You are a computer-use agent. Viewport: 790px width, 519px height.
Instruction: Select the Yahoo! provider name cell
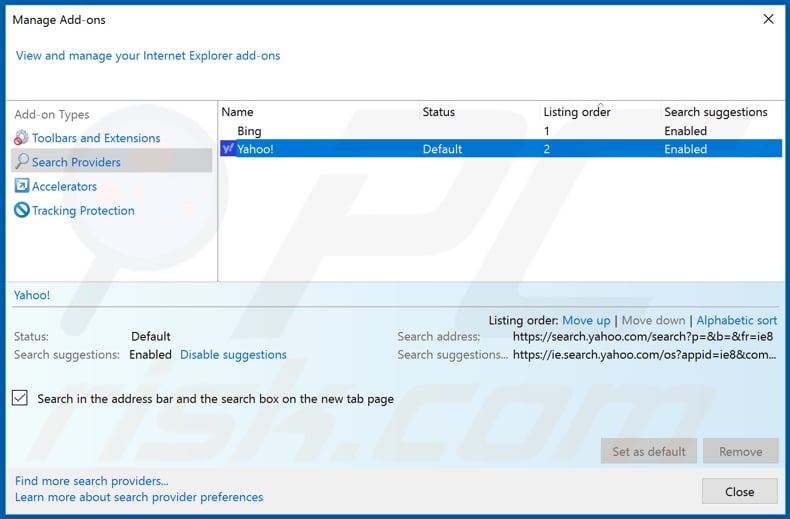(x=255, y=149)
